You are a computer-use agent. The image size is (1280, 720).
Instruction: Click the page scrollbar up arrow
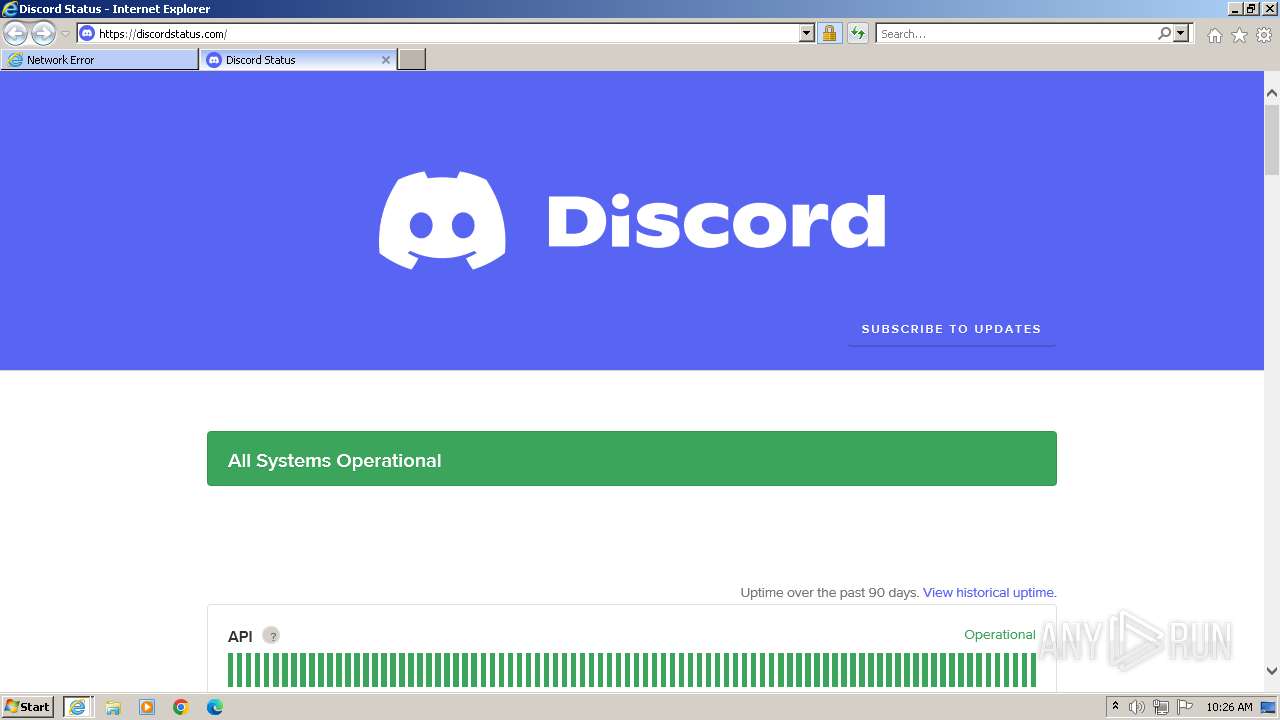[1272, 93]
